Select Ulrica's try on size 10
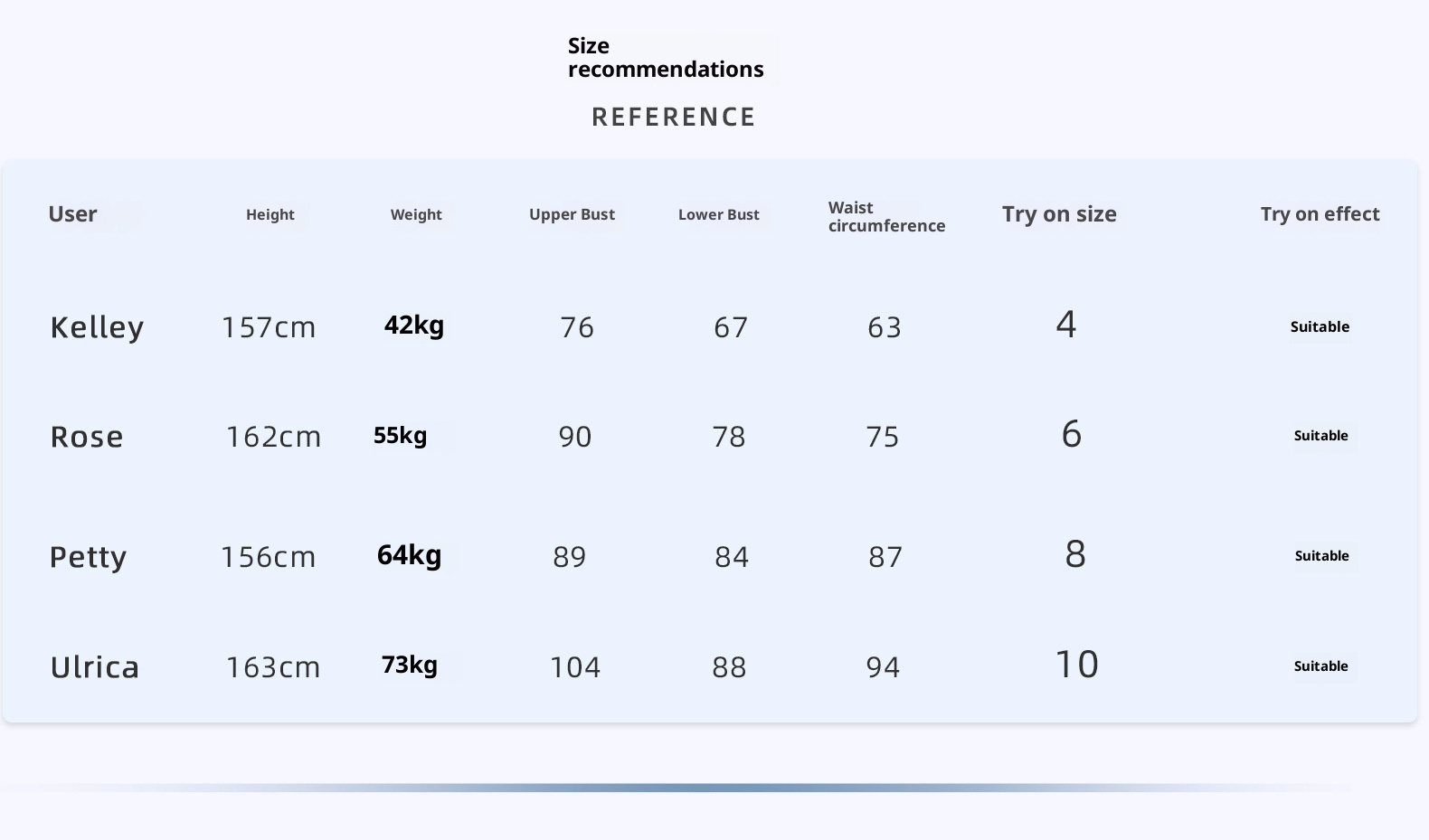Image resolution: width=1429 pixels, height=840 pixels. tap(1076, 665)
